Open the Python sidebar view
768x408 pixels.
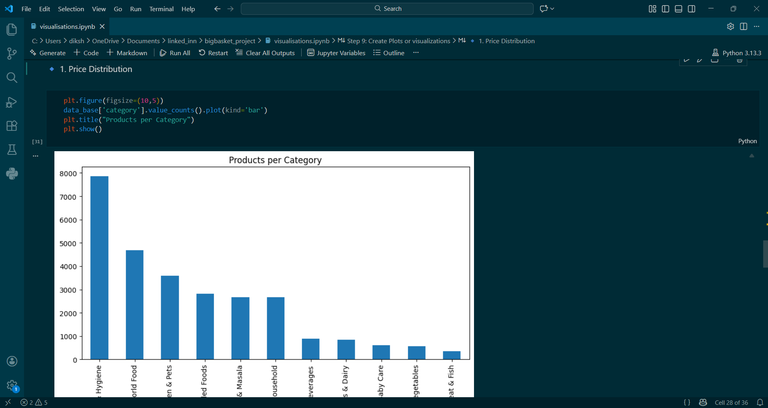click(12, 174)
